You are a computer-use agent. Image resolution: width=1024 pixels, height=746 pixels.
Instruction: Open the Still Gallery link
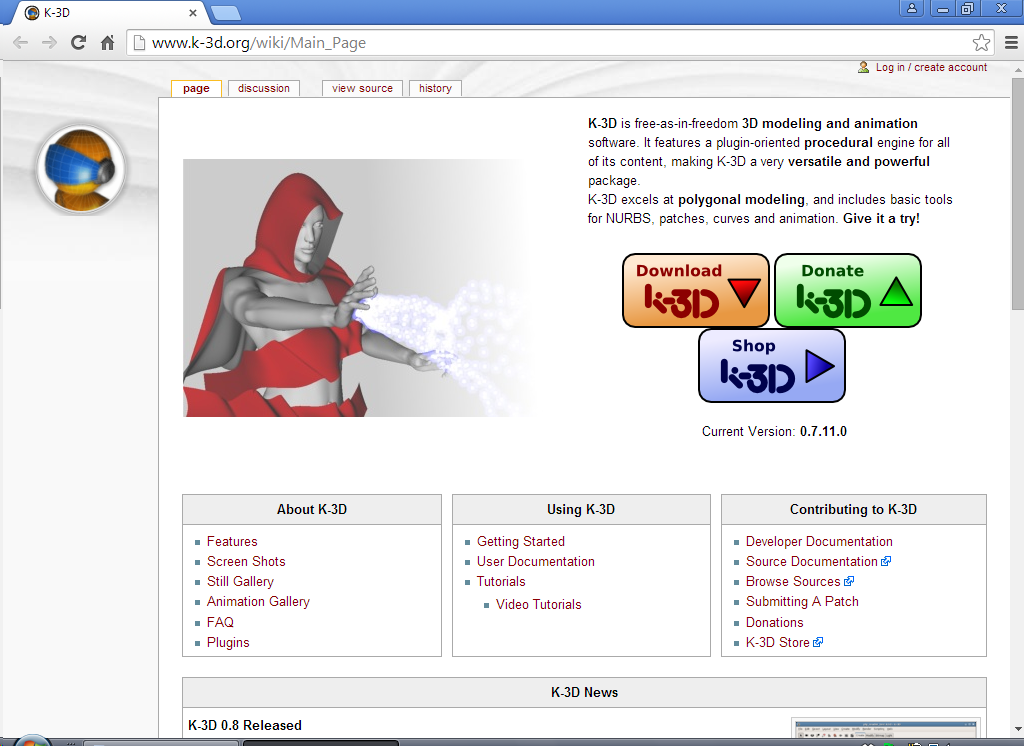click(x=240, y=581)
